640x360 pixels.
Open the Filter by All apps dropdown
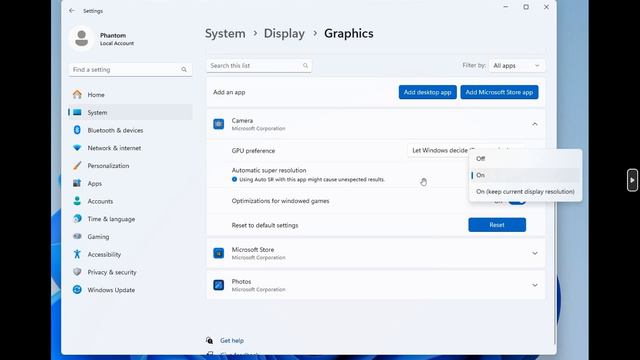(517, 66)
